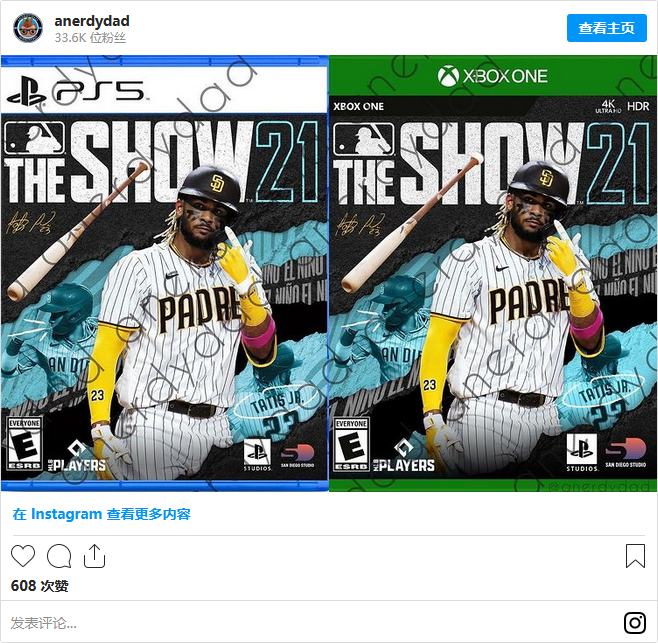The width and height of the screenshot is (658, 643).
Task: Click the 4K Ultra HD badge
Action: [x=608, y=106]
